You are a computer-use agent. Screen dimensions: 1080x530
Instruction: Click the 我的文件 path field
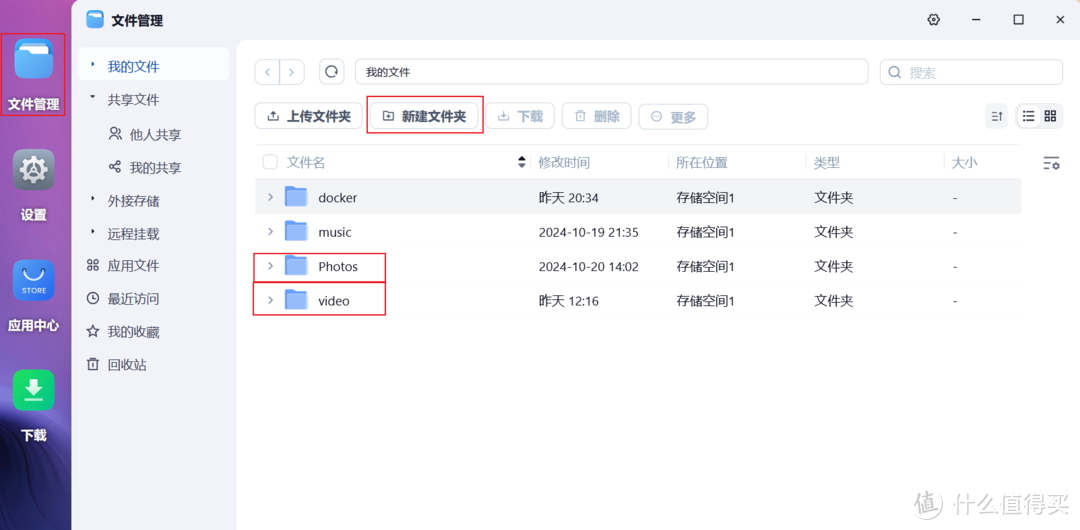pos(611,72)
